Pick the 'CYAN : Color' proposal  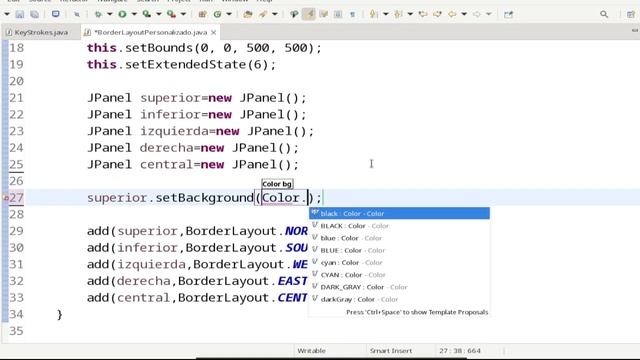[x=399, y=275]
